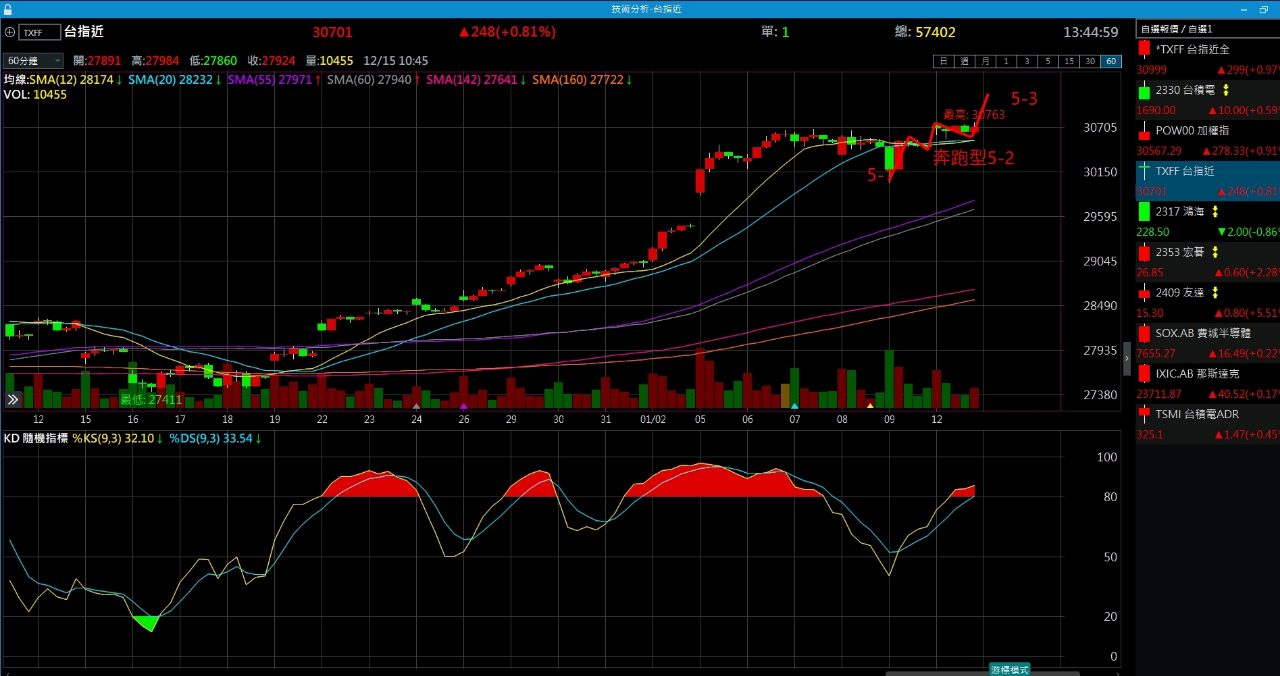Click the candlestick icon for 2330 台積電
This screenshot has width=1280, height=676.
click(x=1145, y=90)
